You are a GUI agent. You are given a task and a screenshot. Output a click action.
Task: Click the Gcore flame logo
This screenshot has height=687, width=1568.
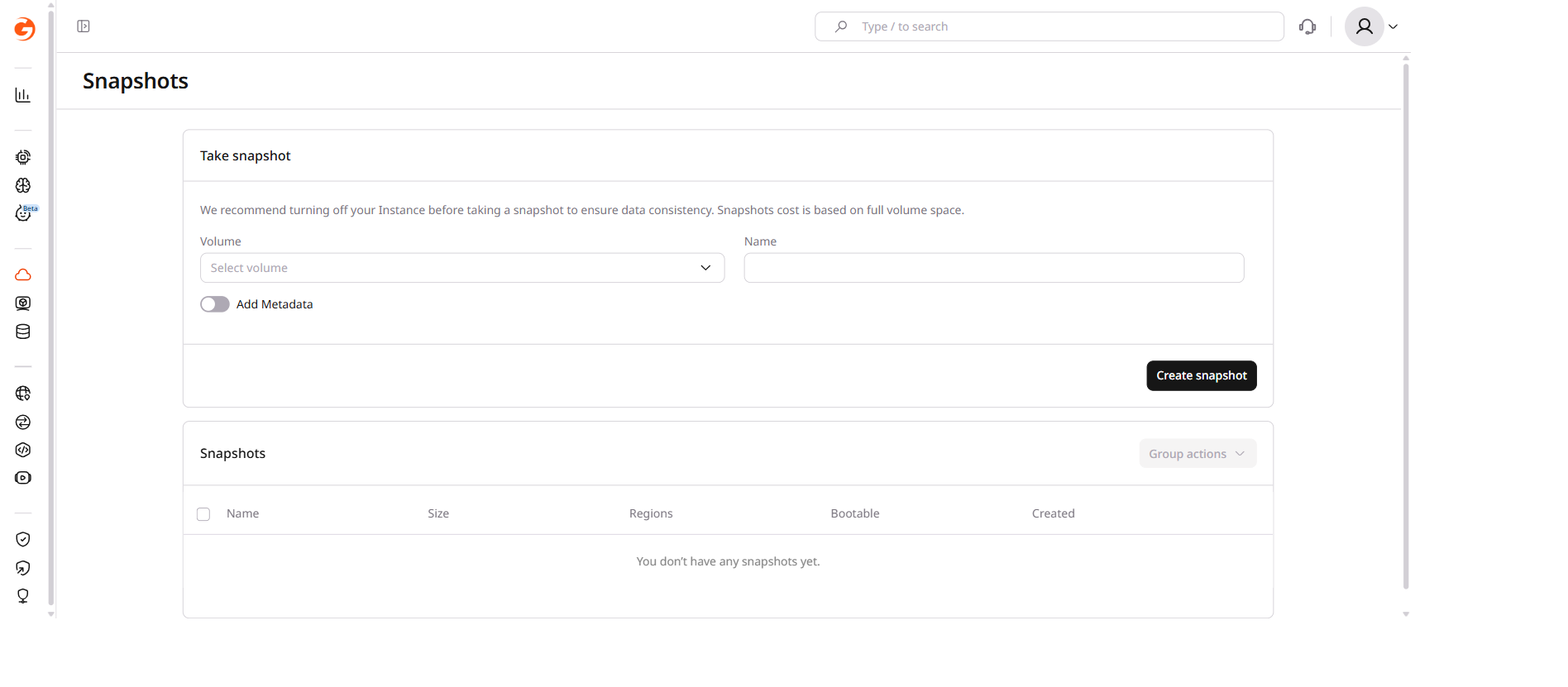24,29
